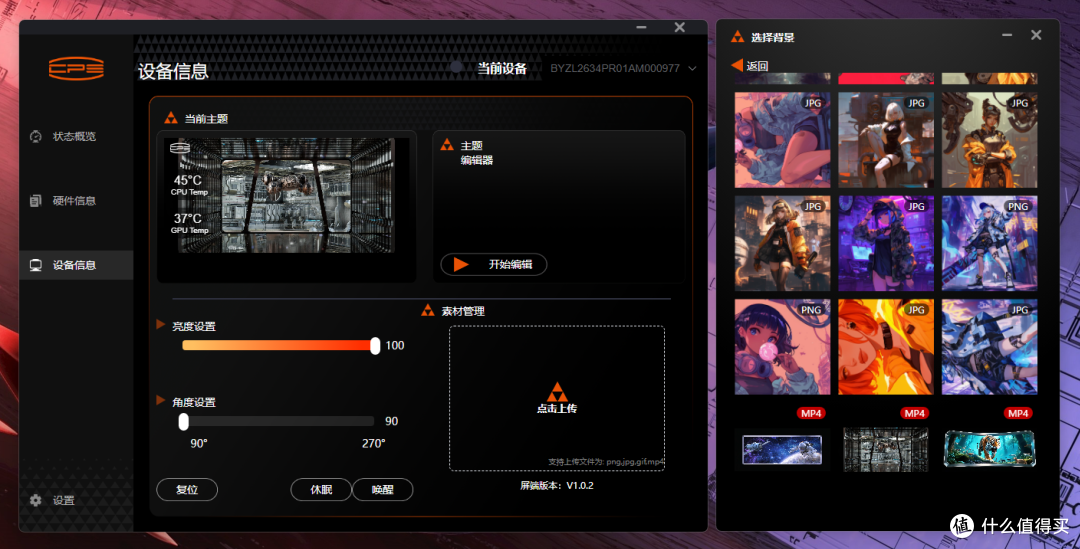Viewport: 1080px width, 549px height.
Task: Expand the current device dropdown BYZL2634PR01AM000977
Action: tap(623, 68)
